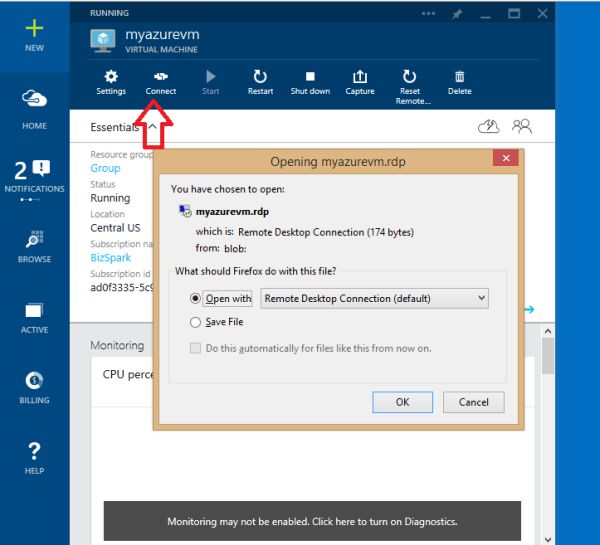Viewport: 600px width, 545px height.
Task: Shut down the virtual machine
Action: (310, 83)
